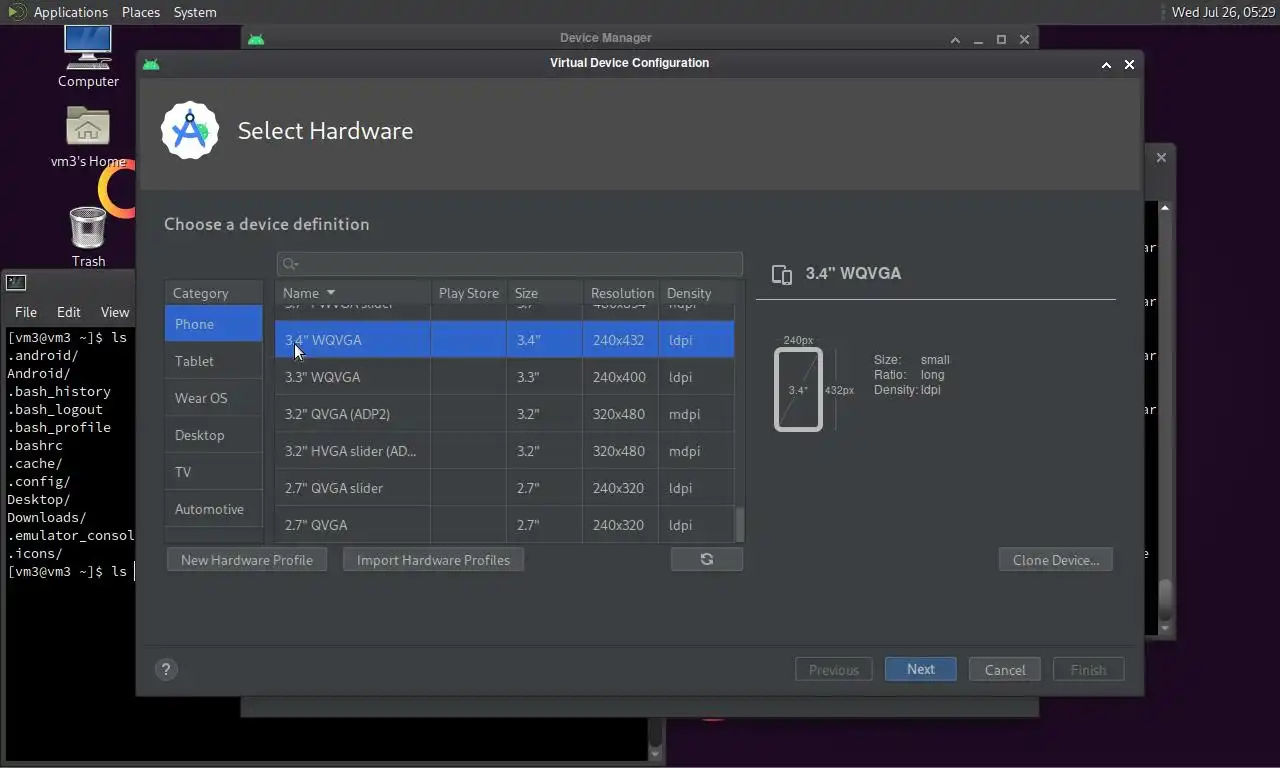Select the Automotive category
The height and width of the screenshot is (768, 1280).
click(213, 509)
